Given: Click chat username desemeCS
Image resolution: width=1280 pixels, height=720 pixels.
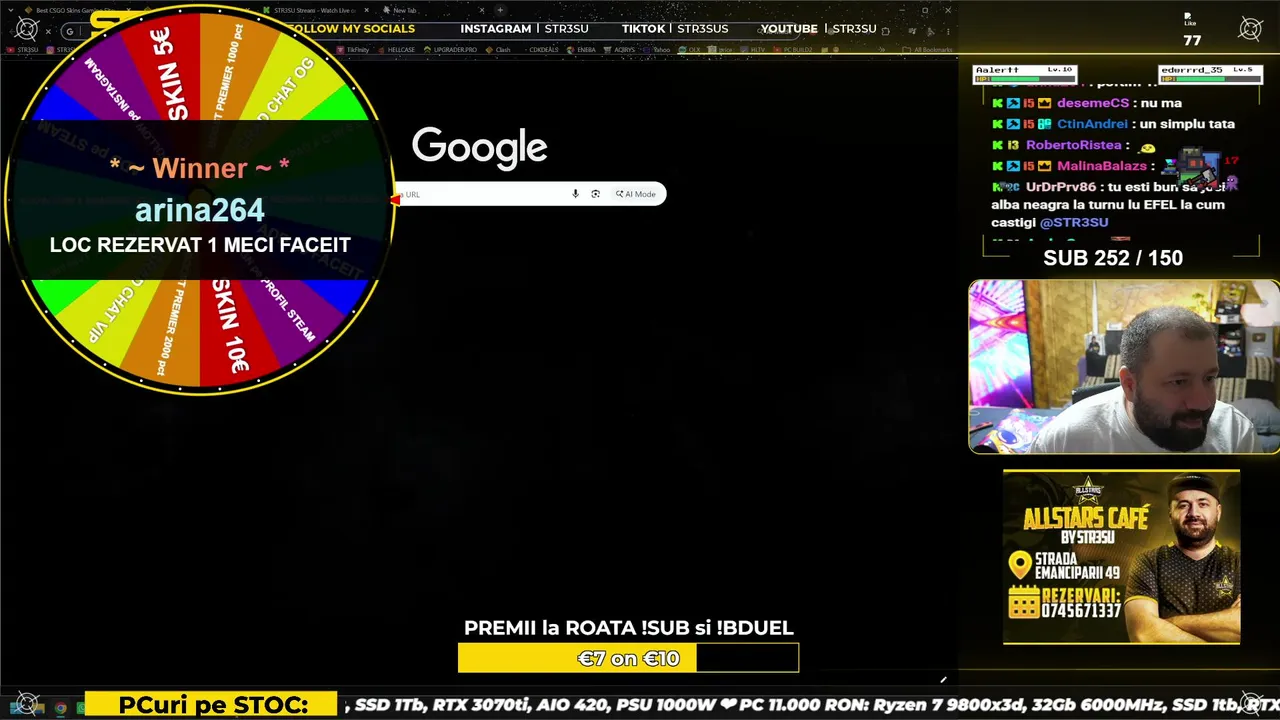Looking at the screenshot, I should 1092,103.
